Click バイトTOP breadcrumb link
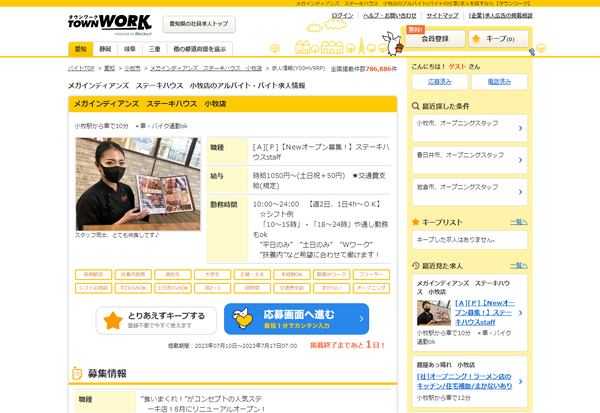The height and width of the screenshot is (413, 600). tap(81, 68)
